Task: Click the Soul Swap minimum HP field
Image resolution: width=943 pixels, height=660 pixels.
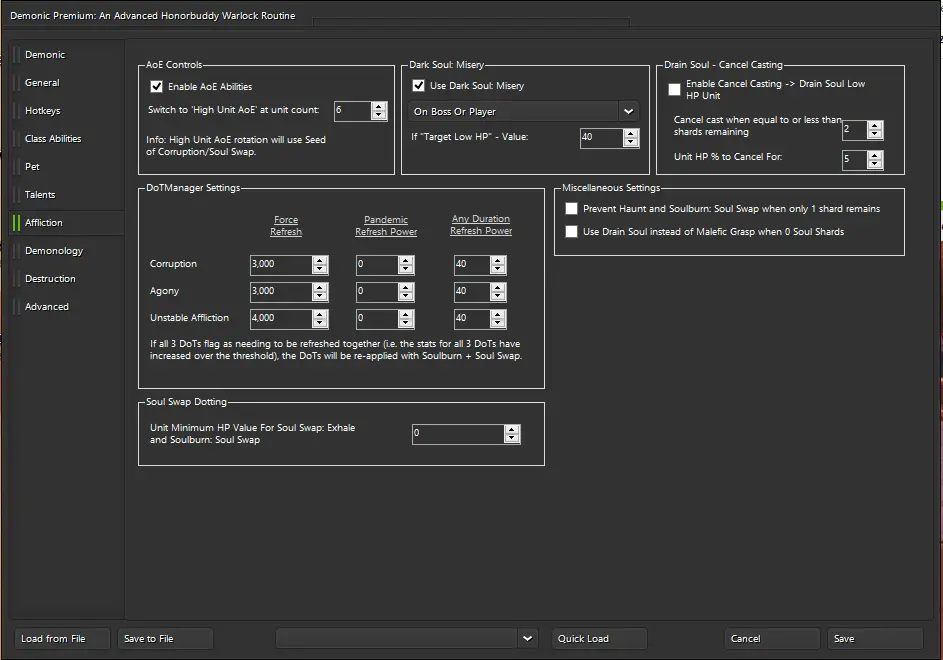Action: click(x=458, y=434)
